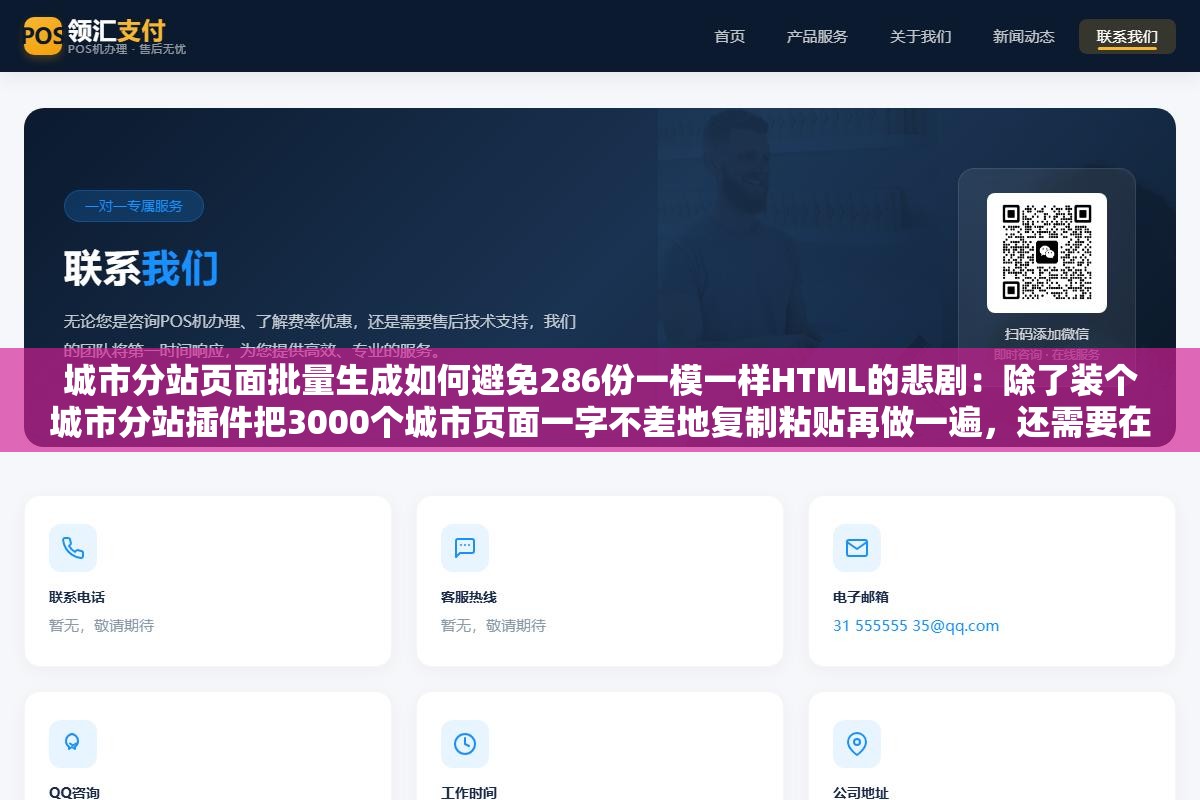
Task: Open the 首页 nav item
Action: [730, 36]
